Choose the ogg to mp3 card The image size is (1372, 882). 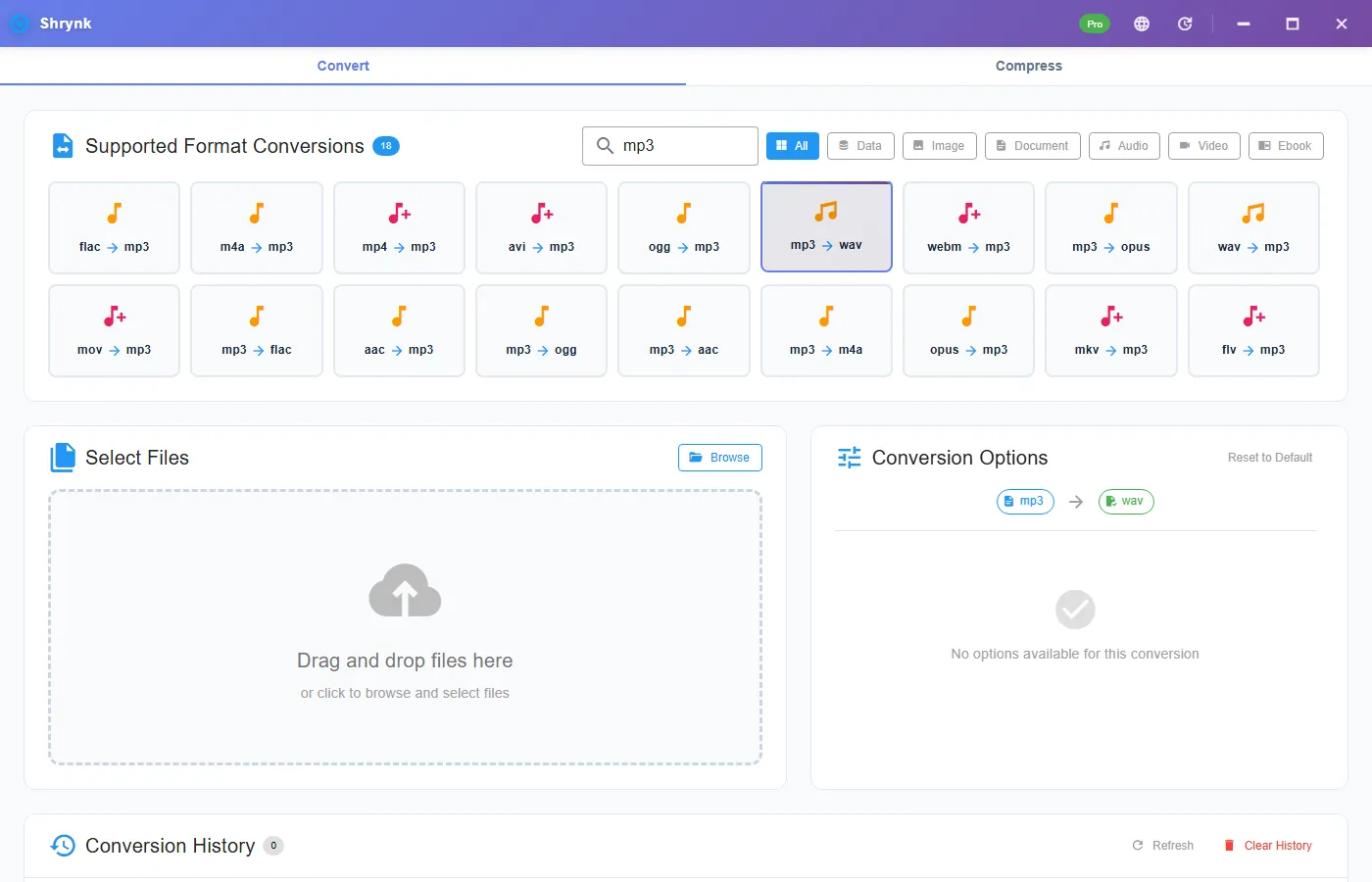(x=684, y=227)
